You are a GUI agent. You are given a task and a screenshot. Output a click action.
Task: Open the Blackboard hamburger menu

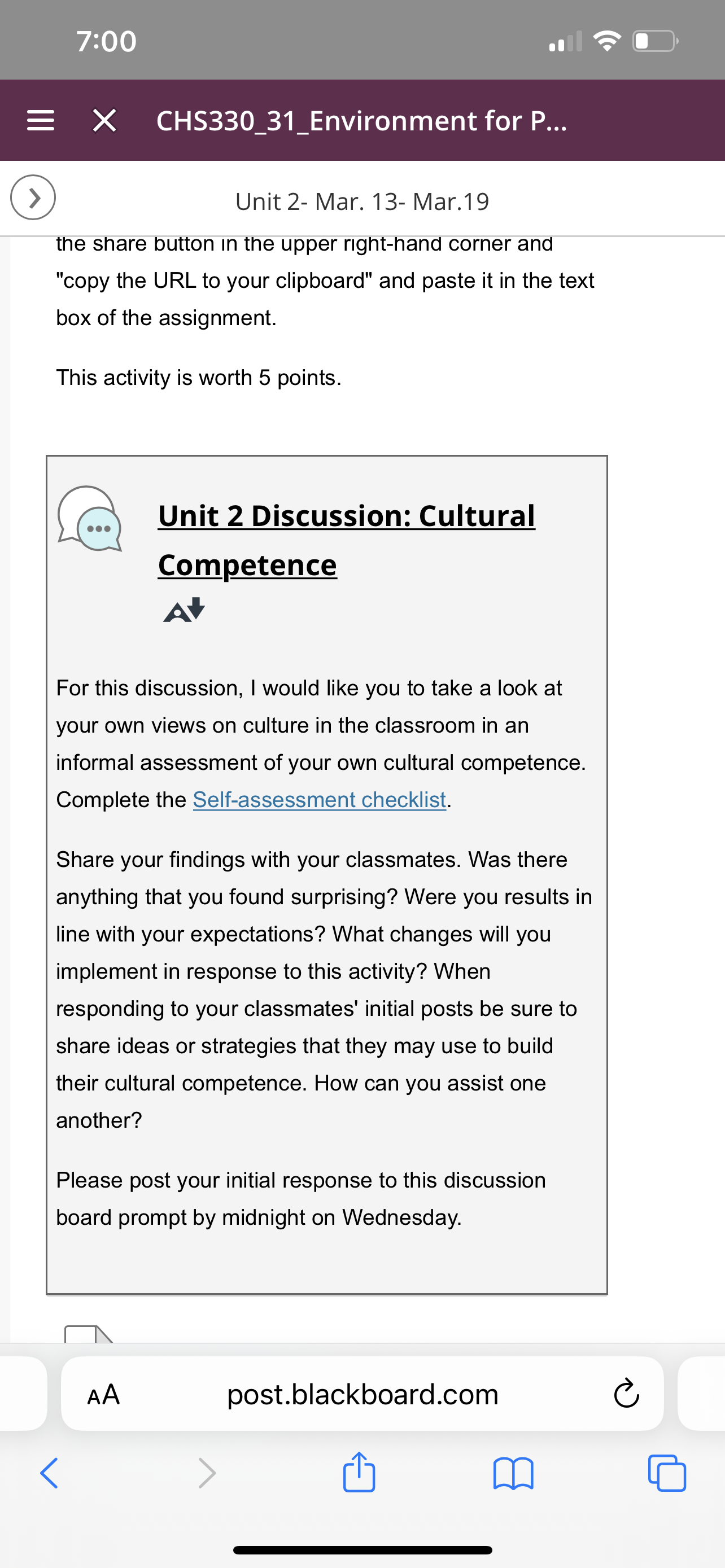coord(41,121)
